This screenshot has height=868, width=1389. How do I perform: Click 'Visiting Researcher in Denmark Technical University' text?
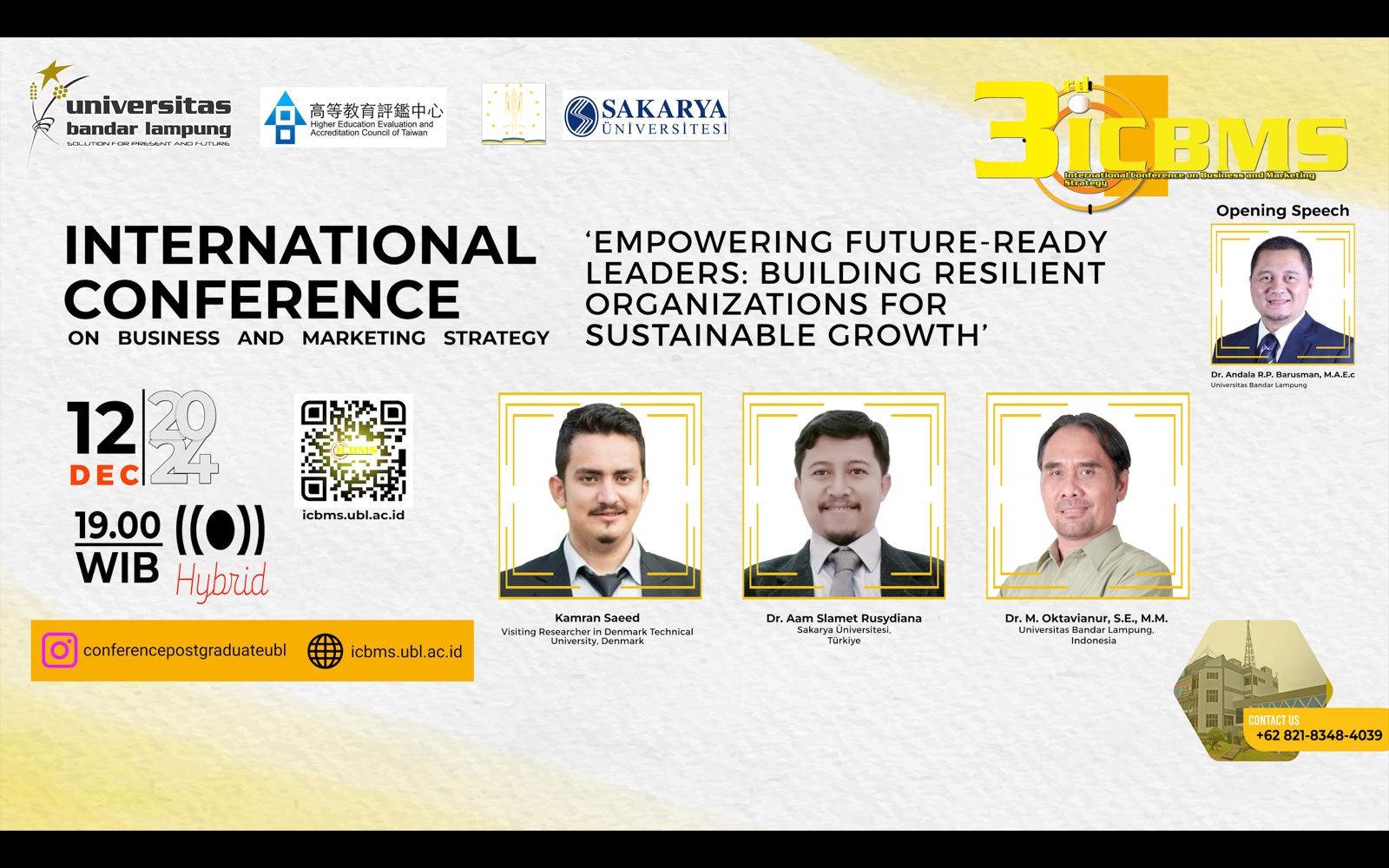(597, 636)
